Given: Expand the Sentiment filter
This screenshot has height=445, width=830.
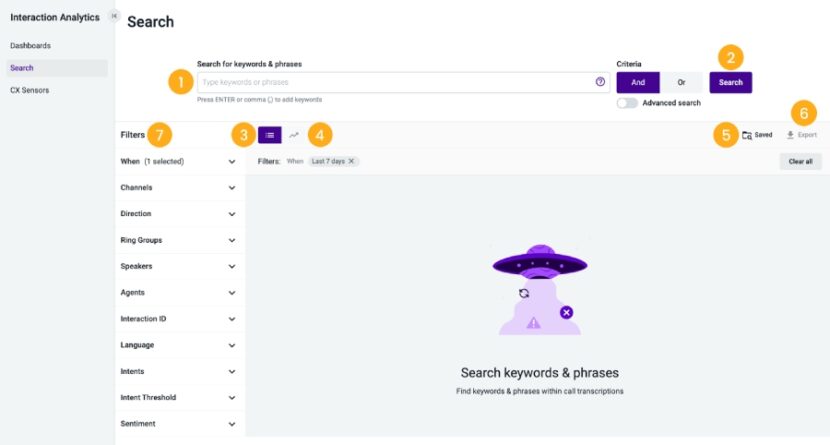Looking at the screenshot, I should click(178, 424).
